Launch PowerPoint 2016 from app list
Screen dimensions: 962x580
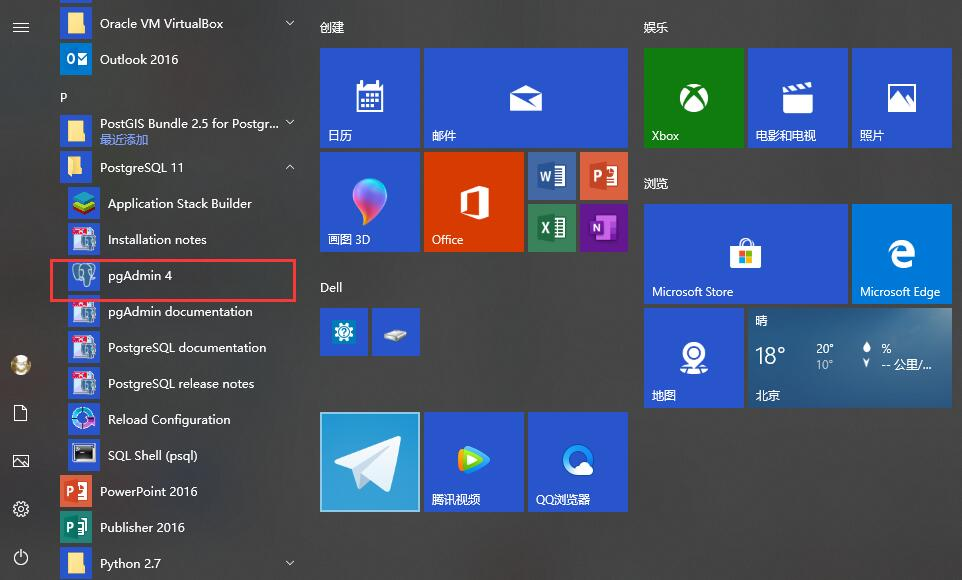pos(178,492)
